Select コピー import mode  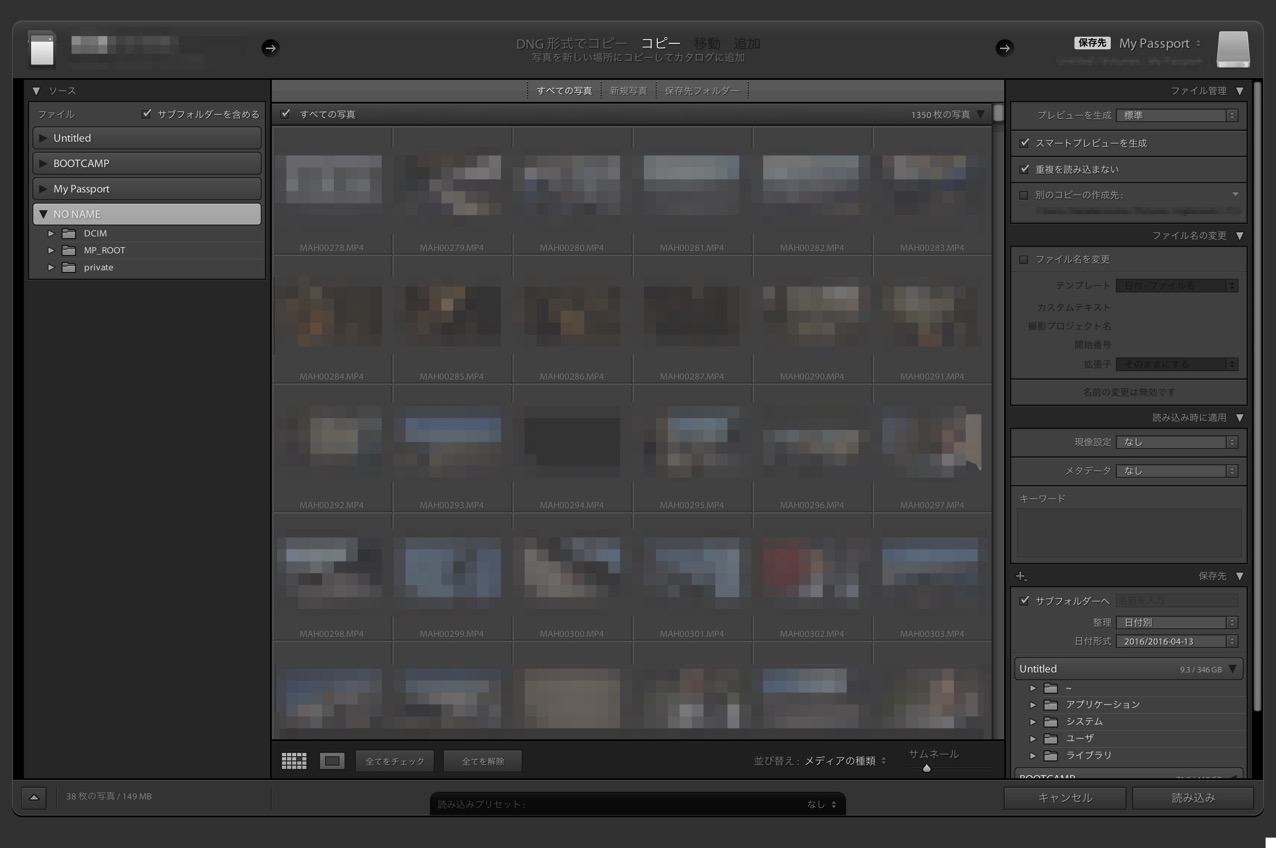pyautogui.click(x=661, y=43)
